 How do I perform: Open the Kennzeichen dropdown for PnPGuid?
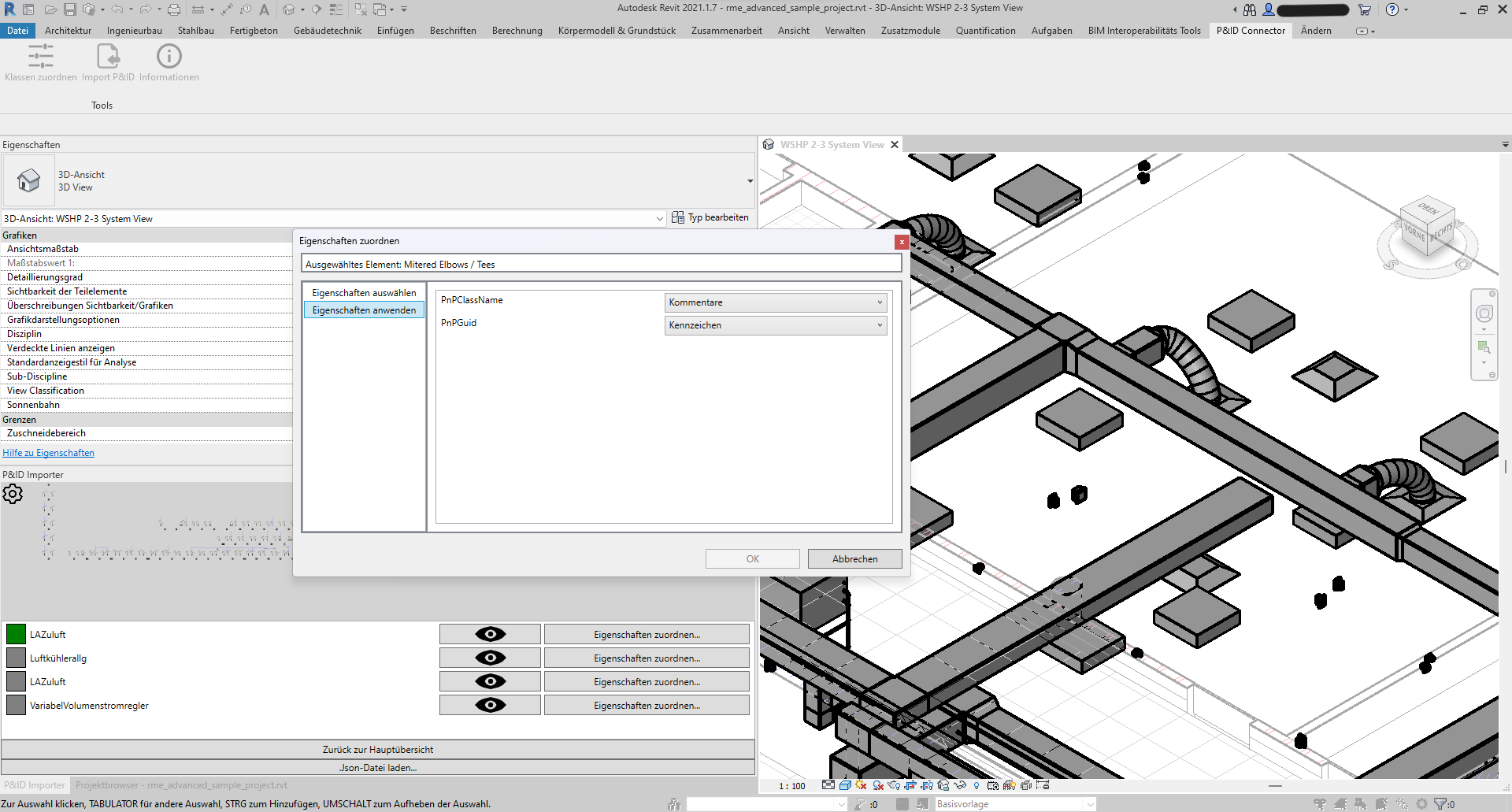pos(880,325)
